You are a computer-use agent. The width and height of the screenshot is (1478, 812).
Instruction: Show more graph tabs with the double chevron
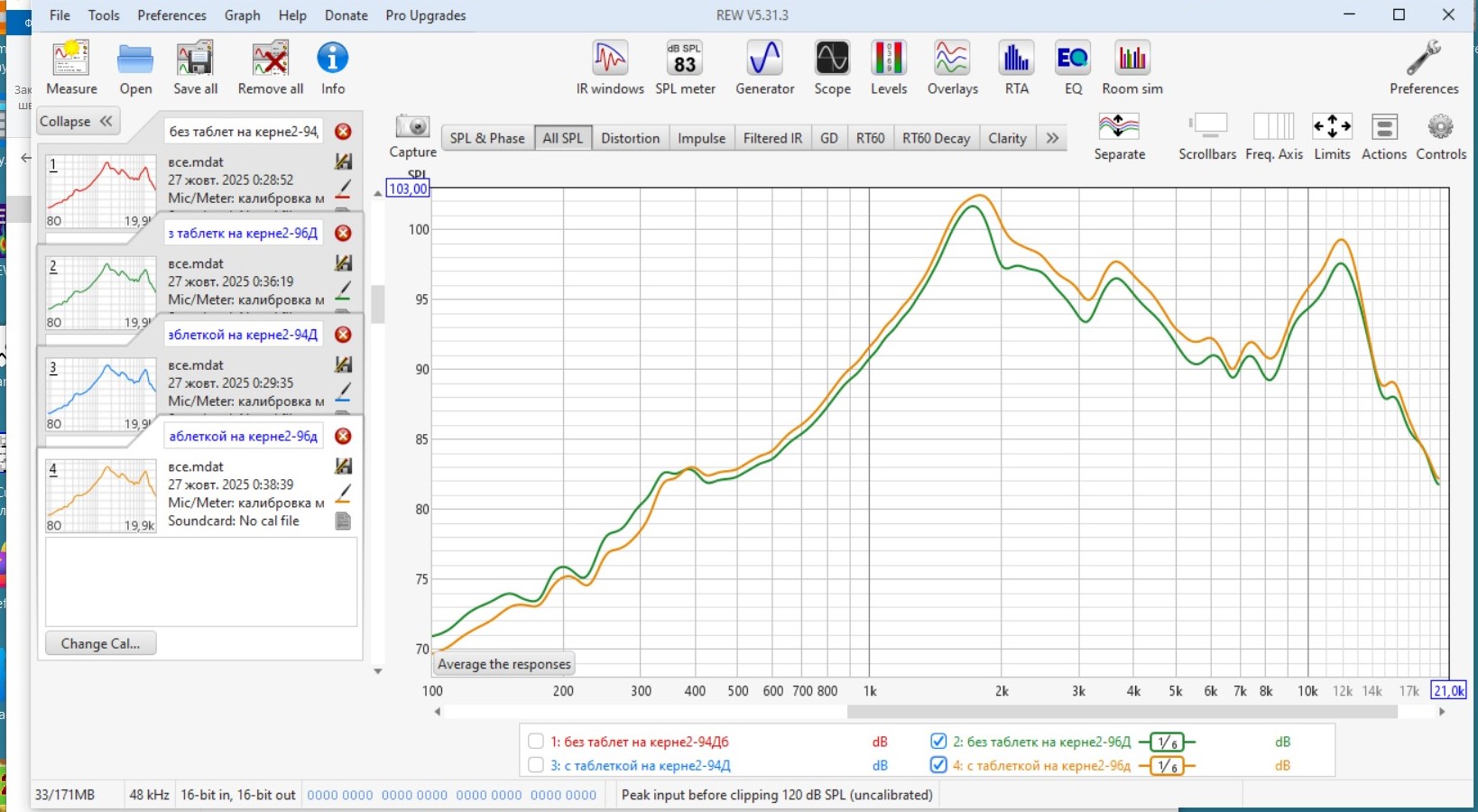tap(1052, 138)
